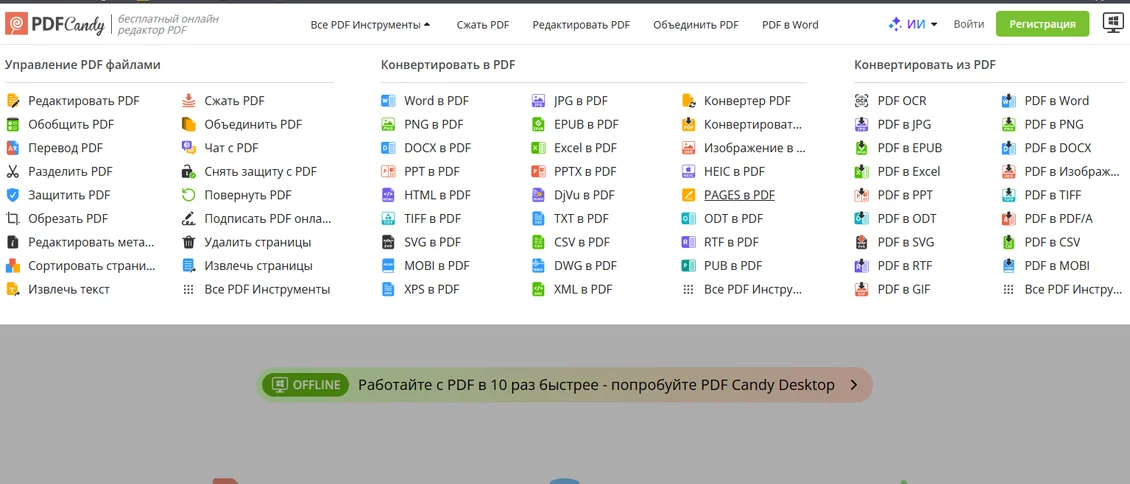Screen dimensions: 1130x484
Task: Click the rotate icon for Повернуть PDF
Action: pyautogui.click(x=189, y=195)
